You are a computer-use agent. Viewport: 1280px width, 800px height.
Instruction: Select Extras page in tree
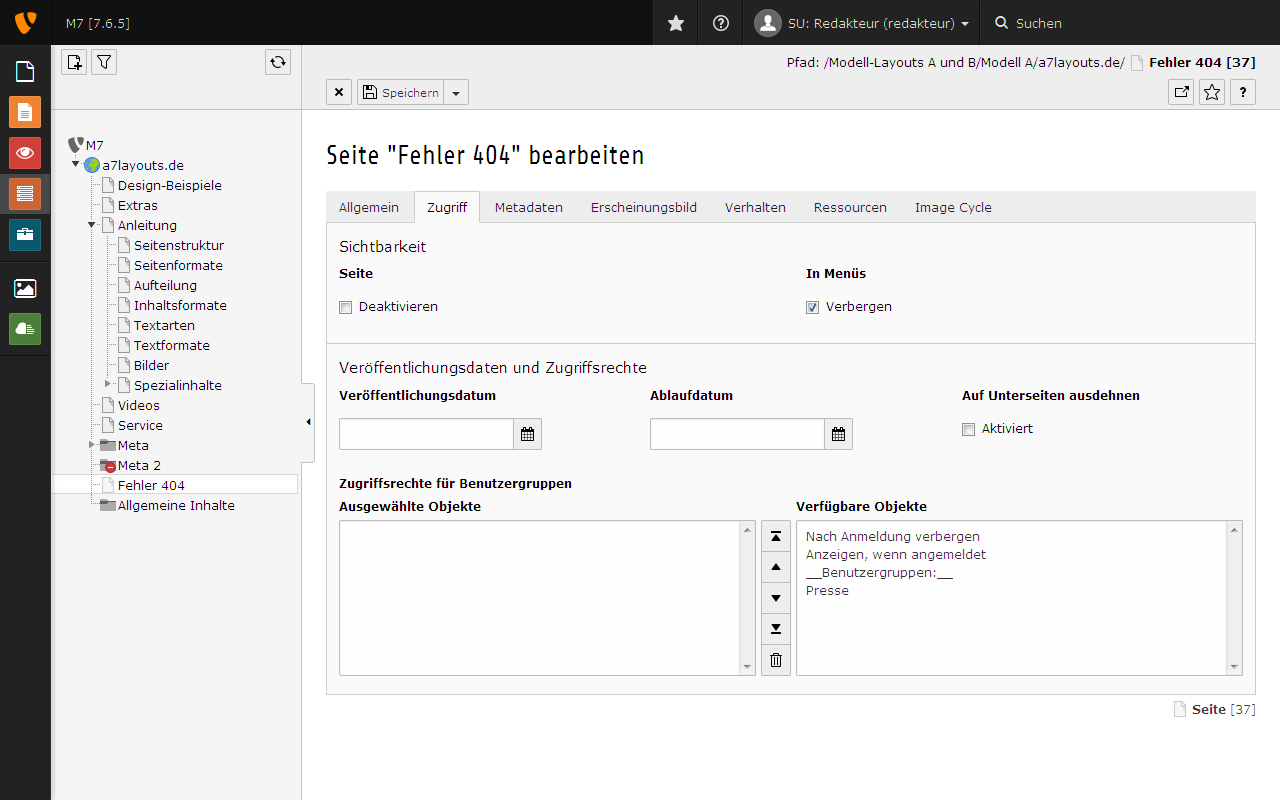tap(138, 205)
